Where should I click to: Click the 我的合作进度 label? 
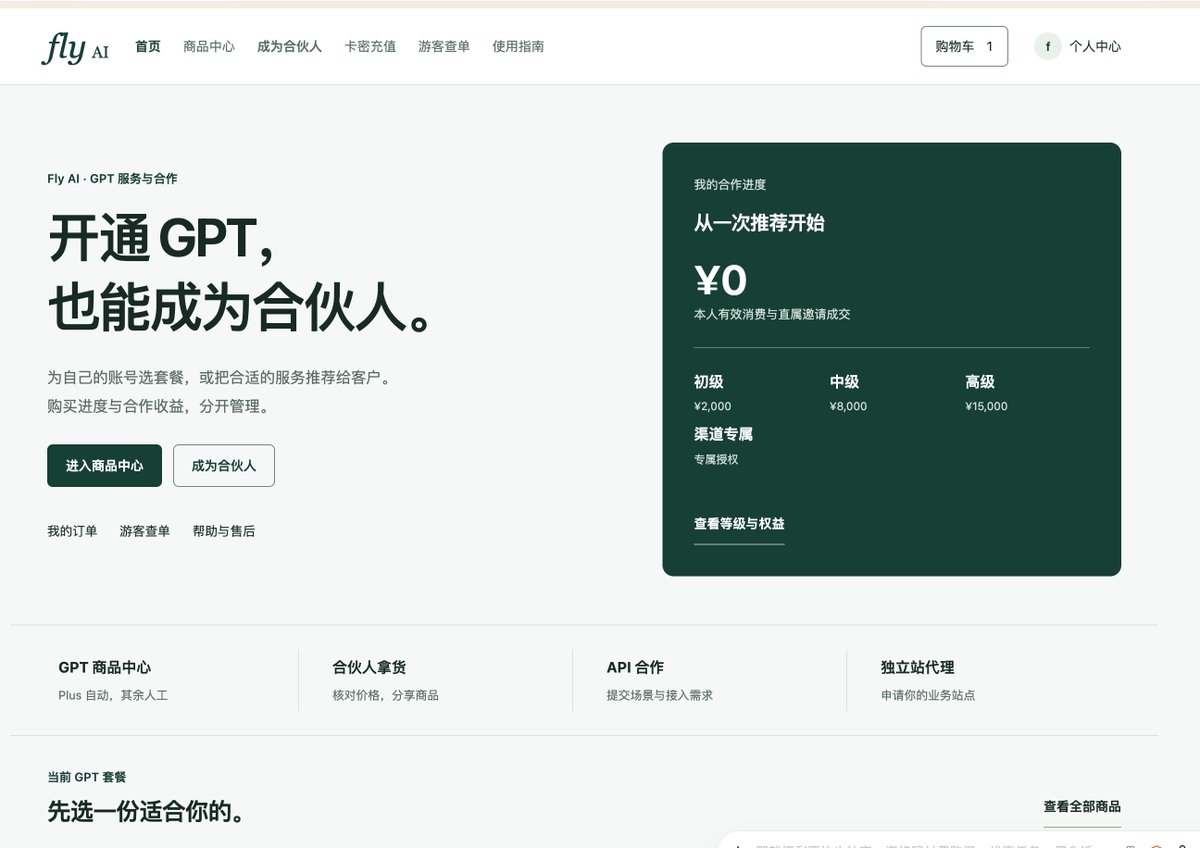point(730,185)
